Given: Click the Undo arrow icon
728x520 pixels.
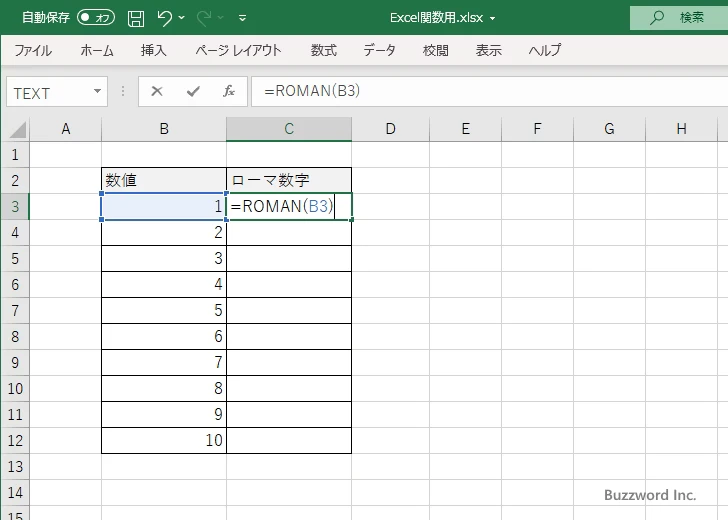Looking at the screenshot, I should click(x=164, y=18).
